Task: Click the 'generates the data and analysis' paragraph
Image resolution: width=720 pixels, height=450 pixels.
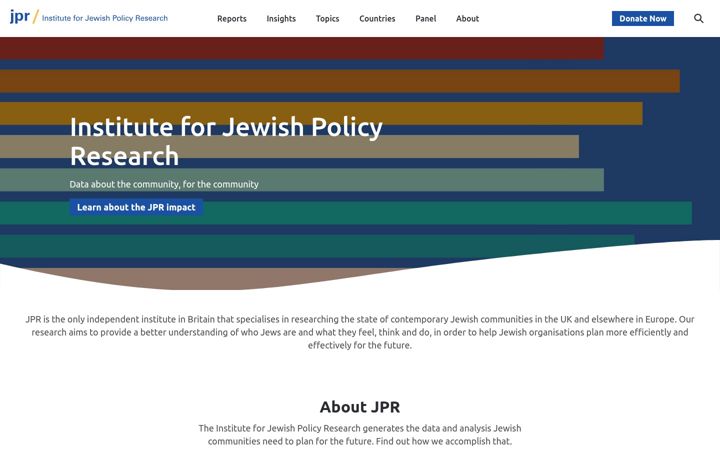Action: coord(360,434)
